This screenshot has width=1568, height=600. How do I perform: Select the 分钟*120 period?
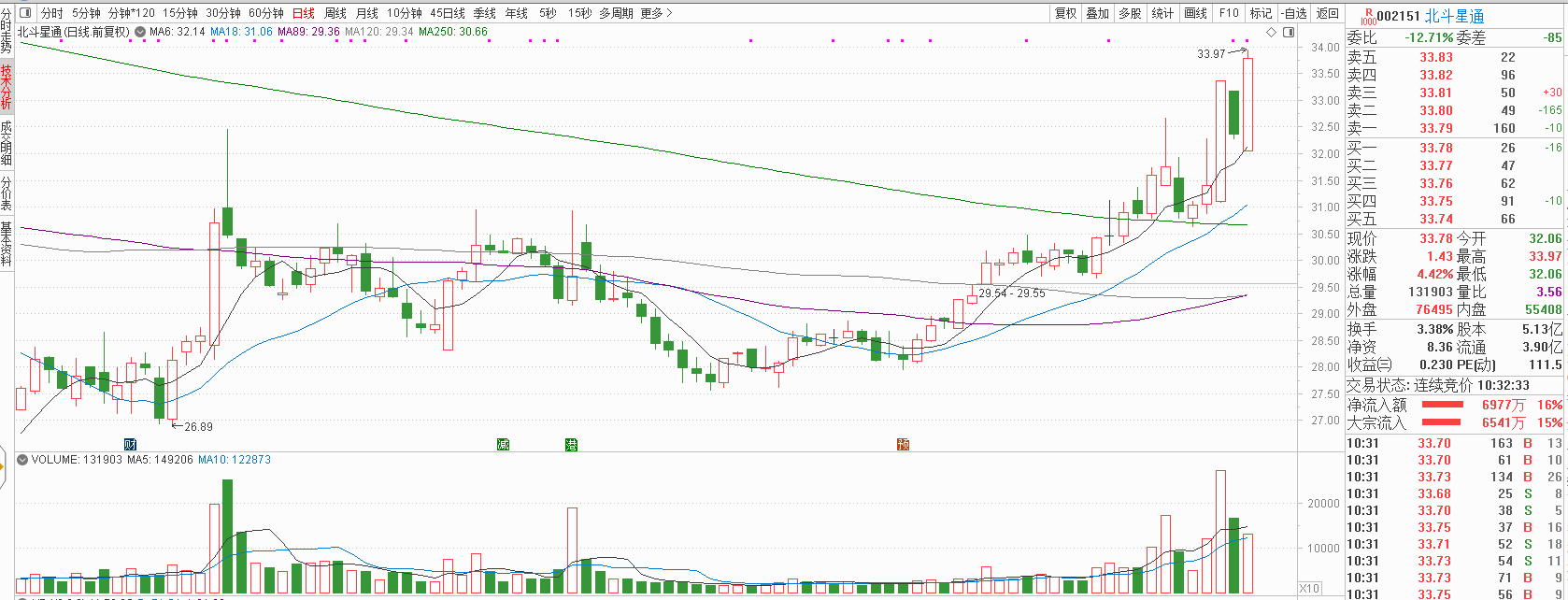pos(132,14)
